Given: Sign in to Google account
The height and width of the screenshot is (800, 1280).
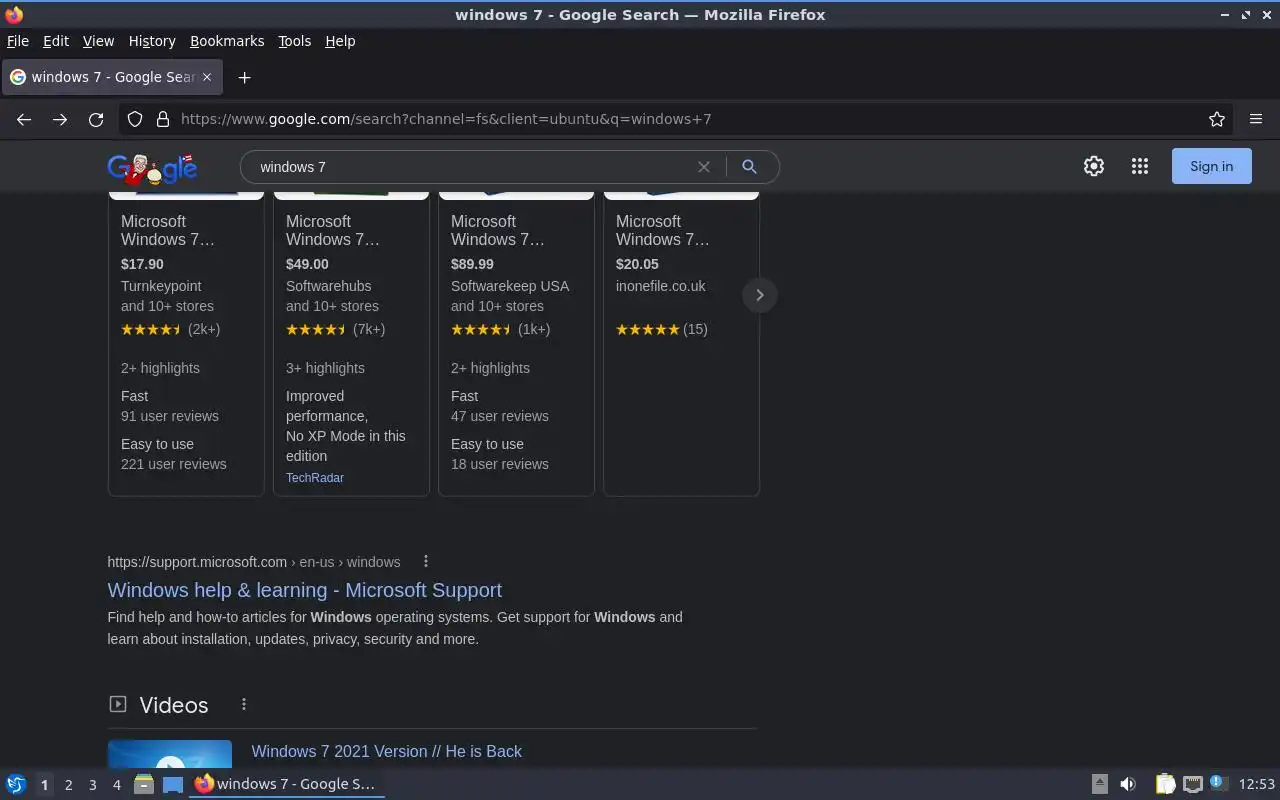Looking at the screenshot, I should click(1211, 166).
